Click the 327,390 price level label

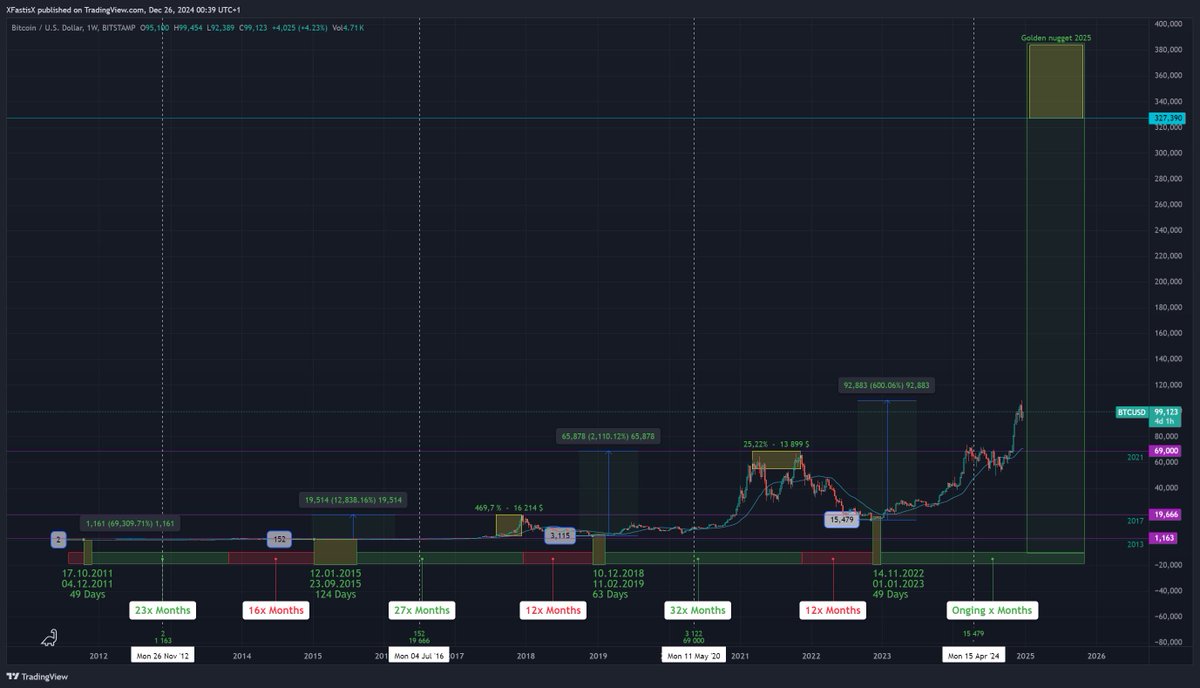1169,118
